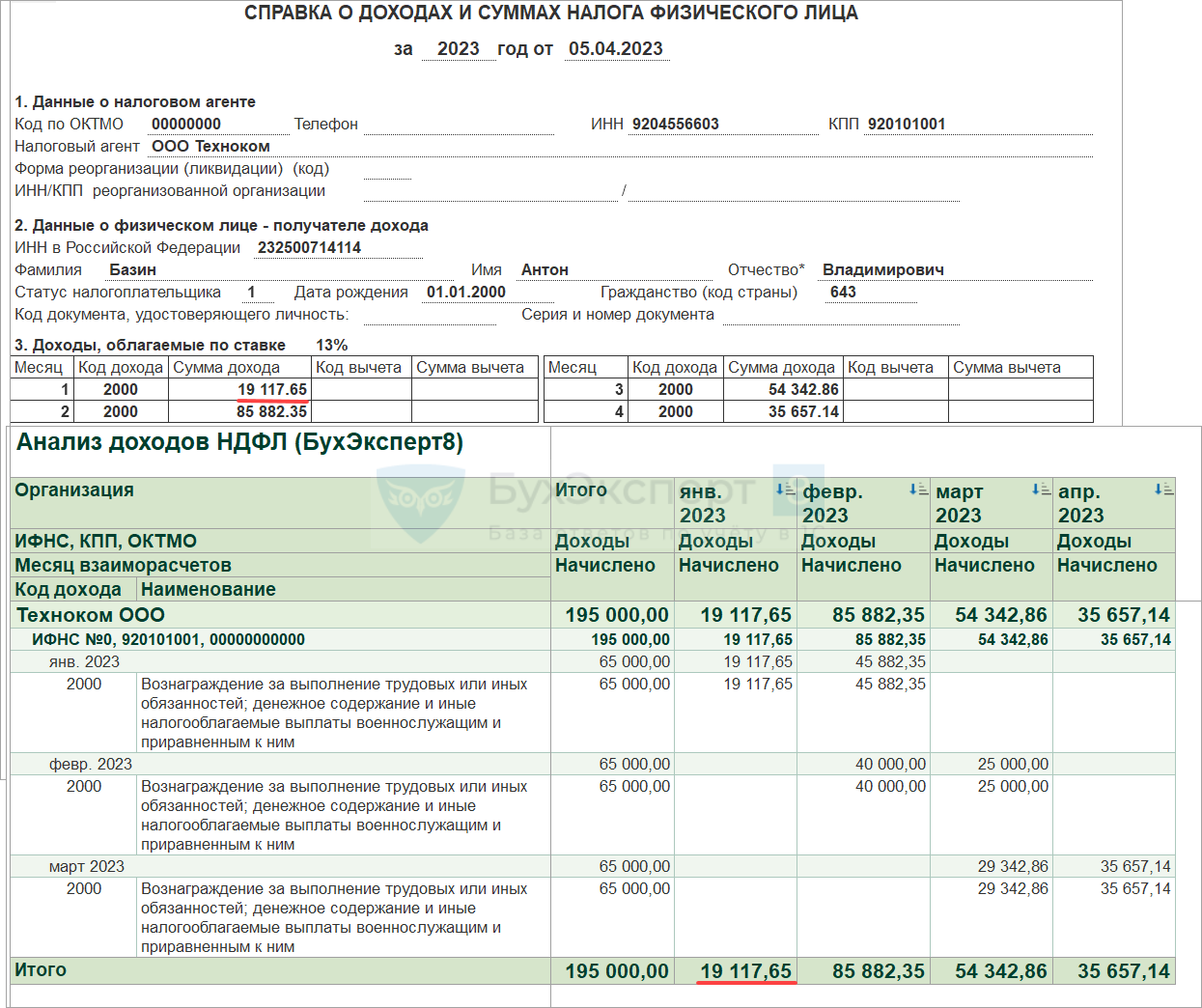
Task: Click income sum 35 657.14 for month 4
Action: point(803,411)
